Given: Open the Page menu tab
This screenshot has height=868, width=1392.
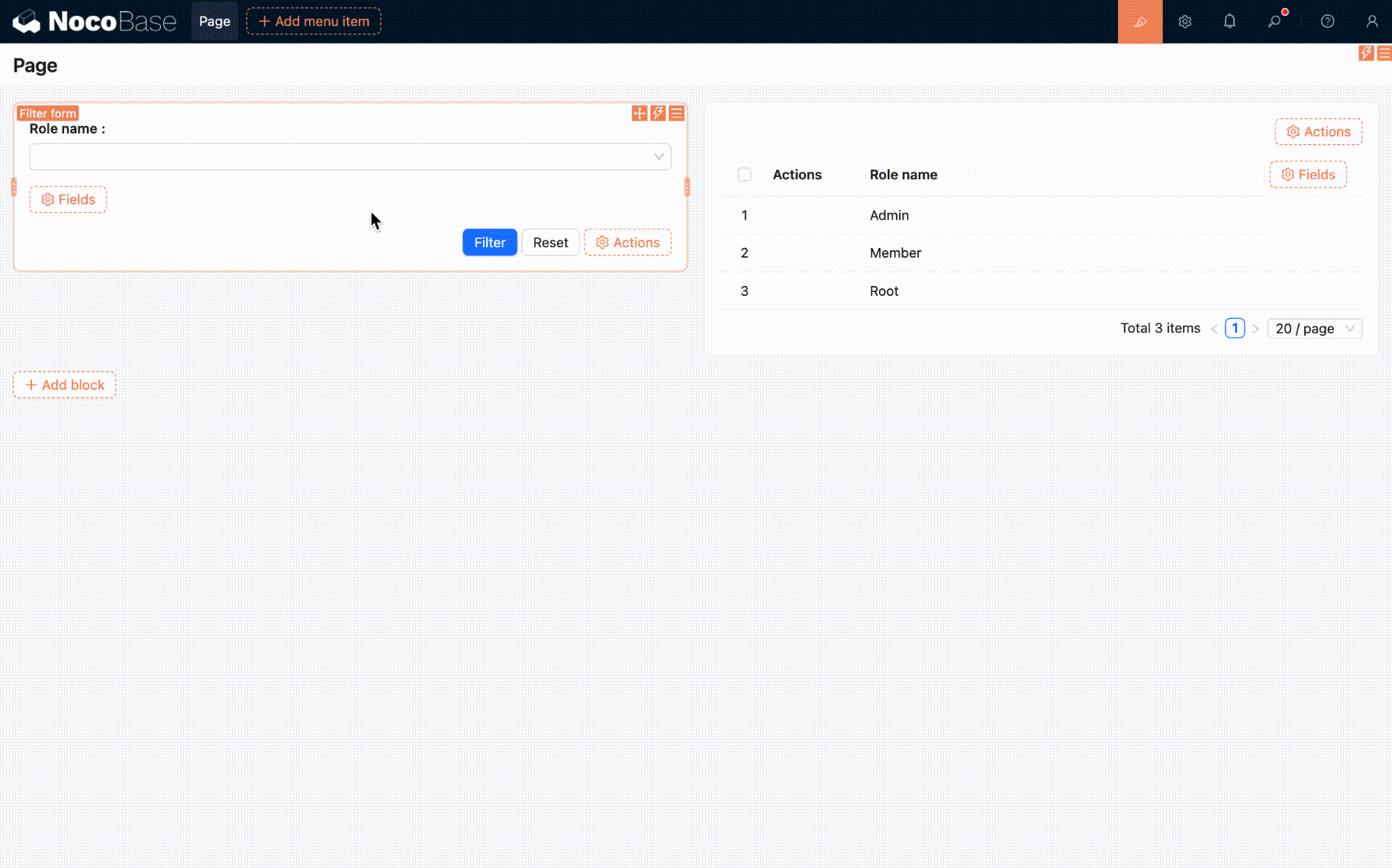Looking at the screenshot, I should click(x=214, y=21).
